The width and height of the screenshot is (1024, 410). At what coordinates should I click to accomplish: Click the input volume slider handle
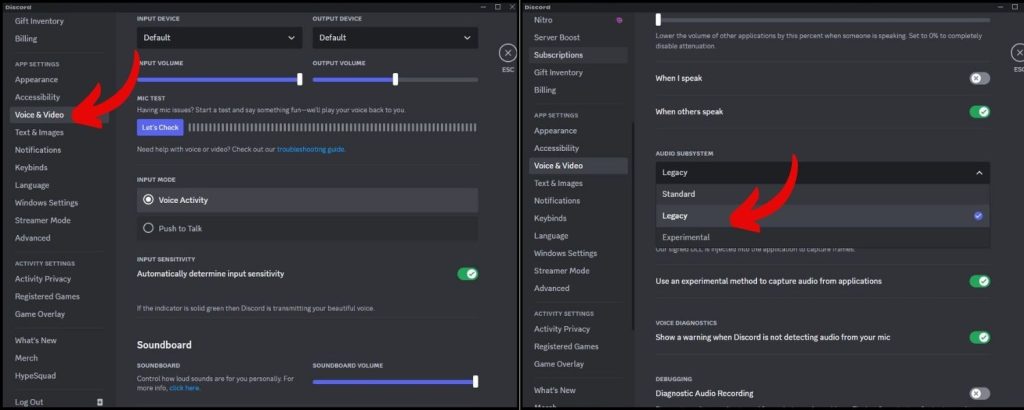(300, 79)
